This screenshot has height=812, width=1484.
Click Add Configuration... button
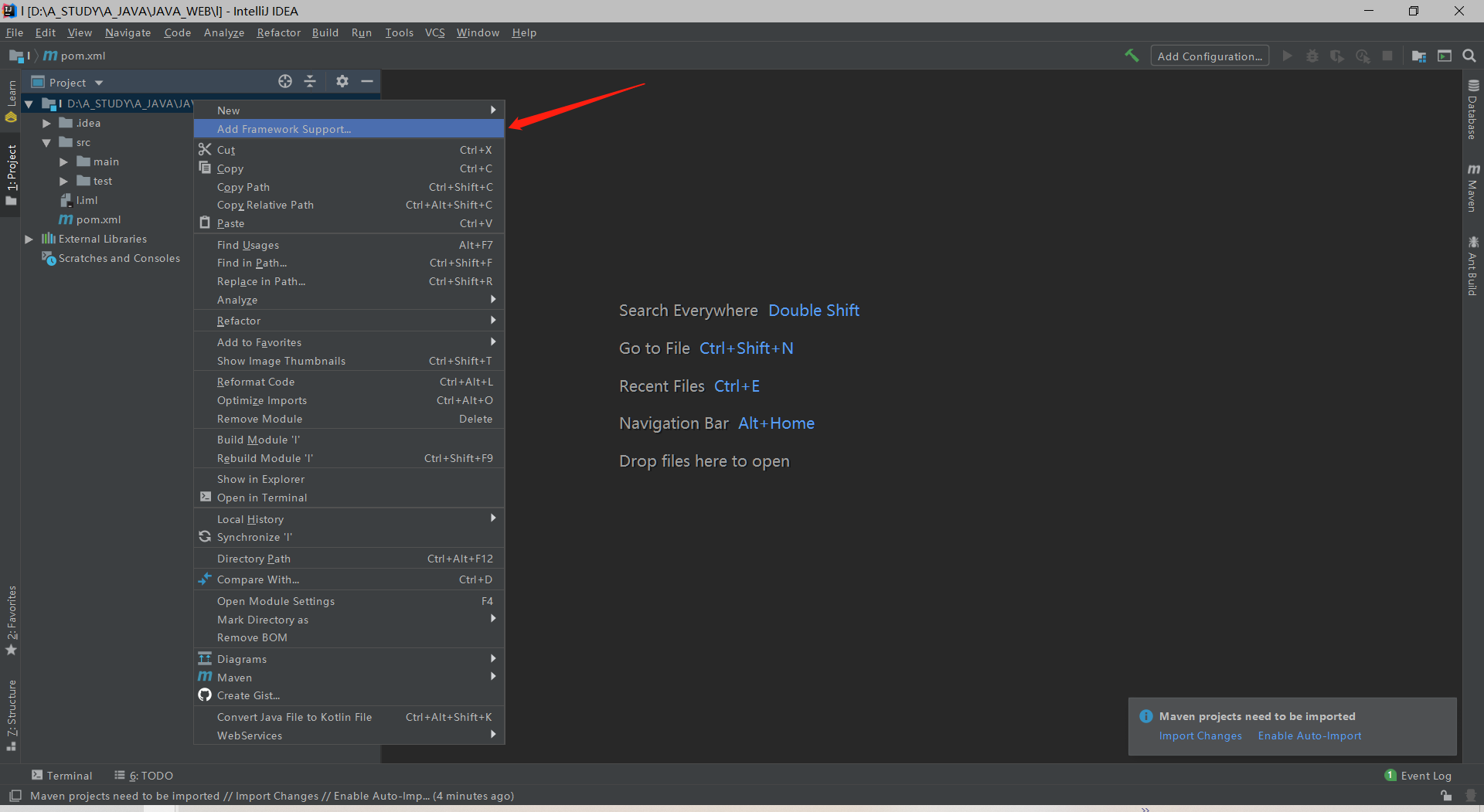1210,56
